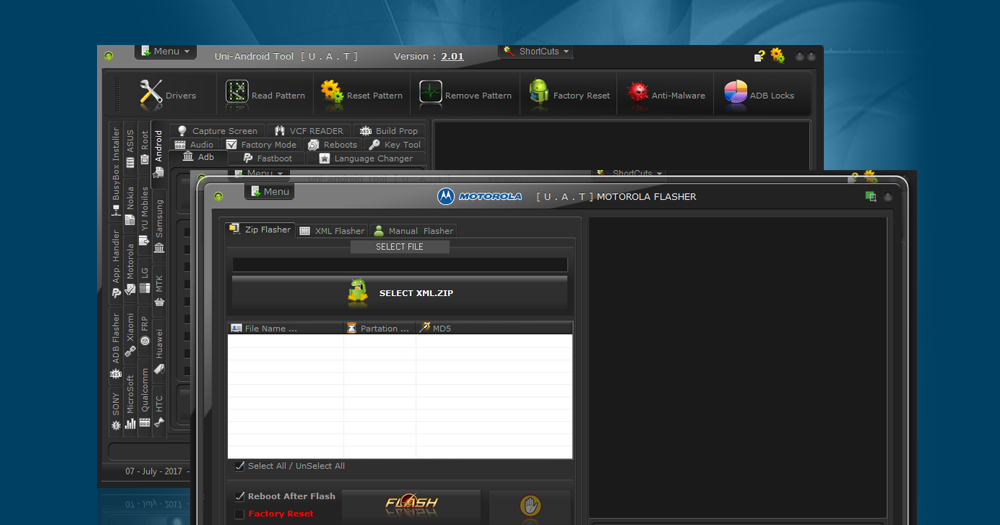The width and height of the screenshot is (1000, 525).
Task: Click the Read Pattern tool icon
Action: click(237, 92)
